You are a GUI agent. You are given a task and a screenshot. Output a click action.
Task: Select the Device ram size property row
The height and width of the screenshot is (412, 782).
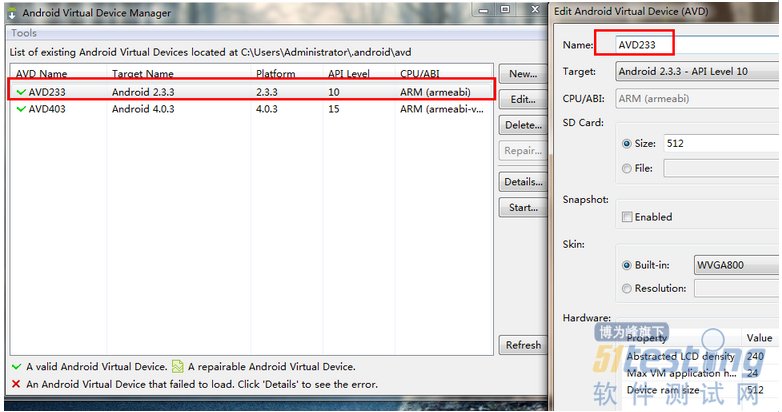point(700,390)
